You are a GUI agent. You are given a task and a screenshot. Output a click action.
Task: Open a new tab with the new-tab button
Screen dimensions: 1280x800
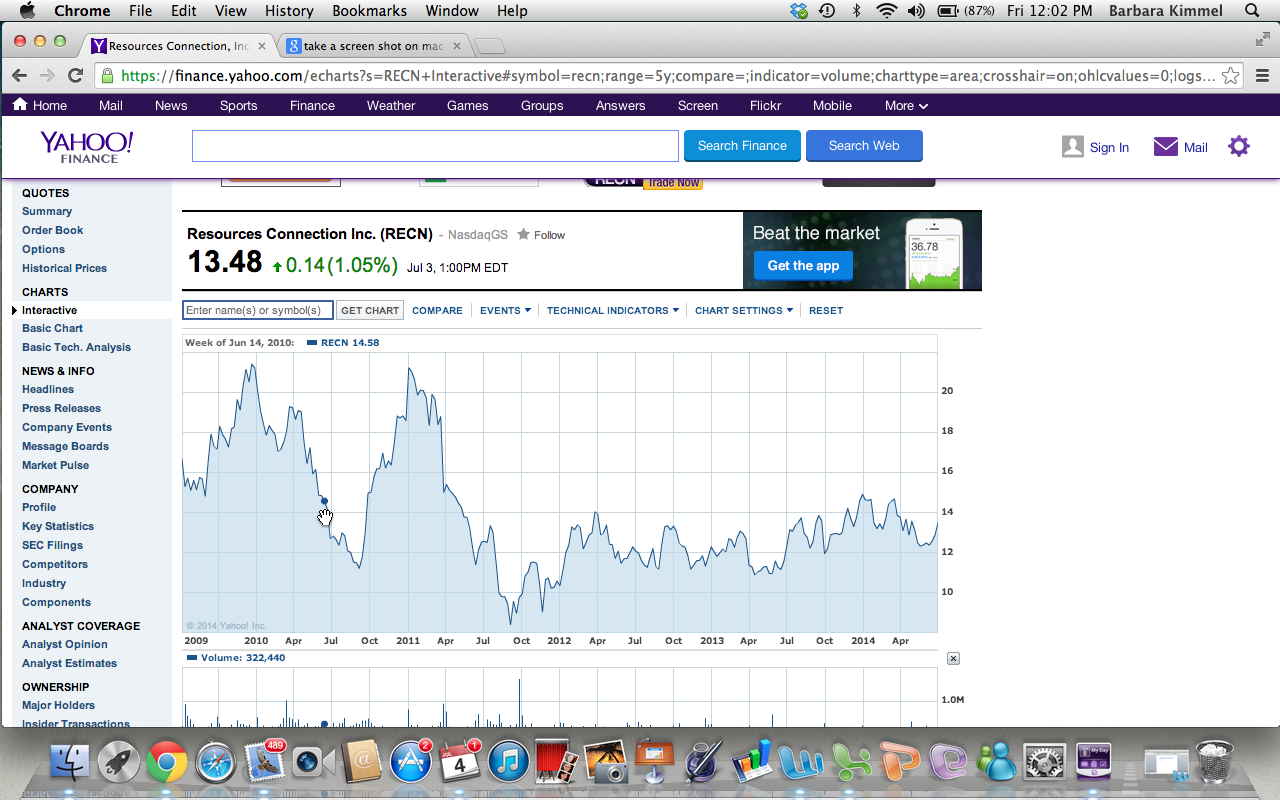pos(489,46)
